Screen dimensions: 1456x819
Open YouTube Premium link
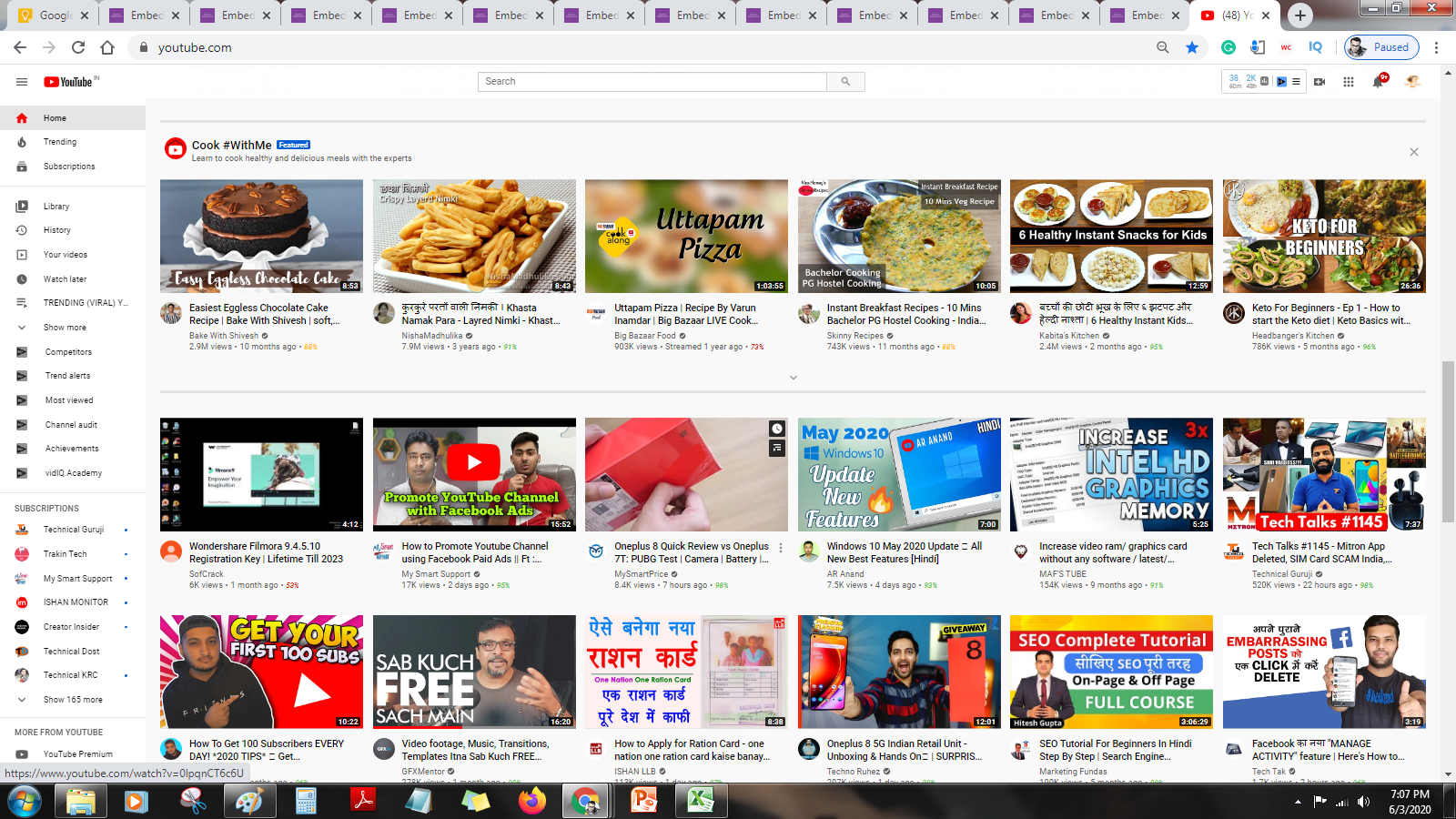click(73, 754)
